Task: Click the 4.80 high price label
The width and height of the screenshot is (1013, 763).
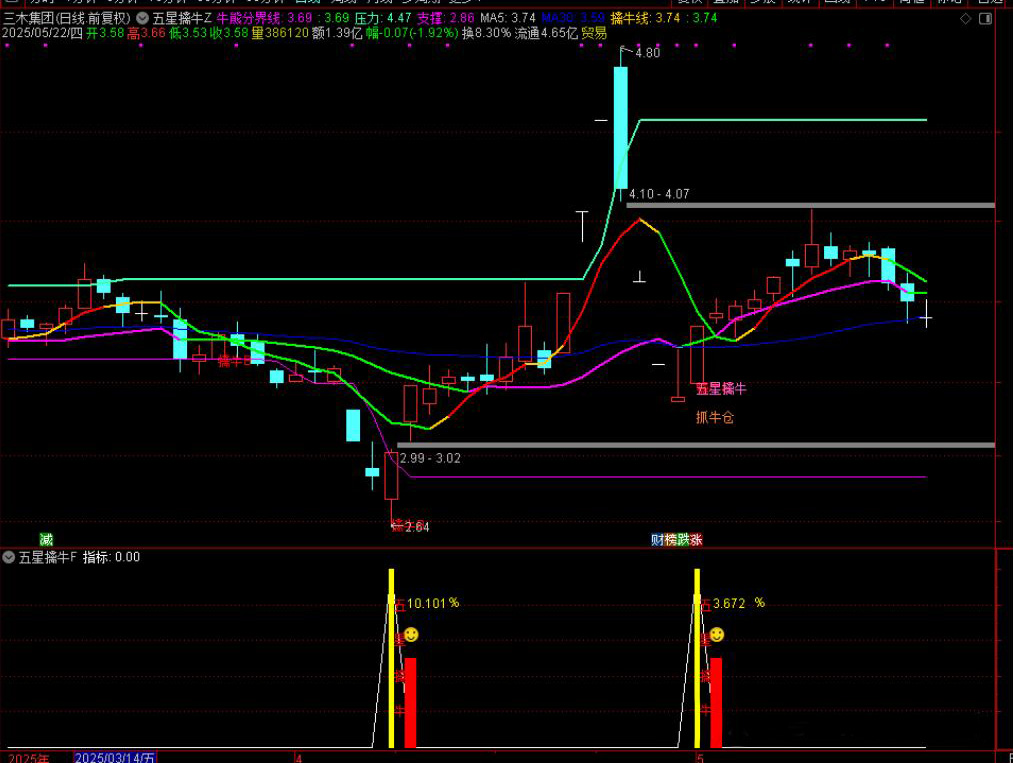Action: [647, 53]
